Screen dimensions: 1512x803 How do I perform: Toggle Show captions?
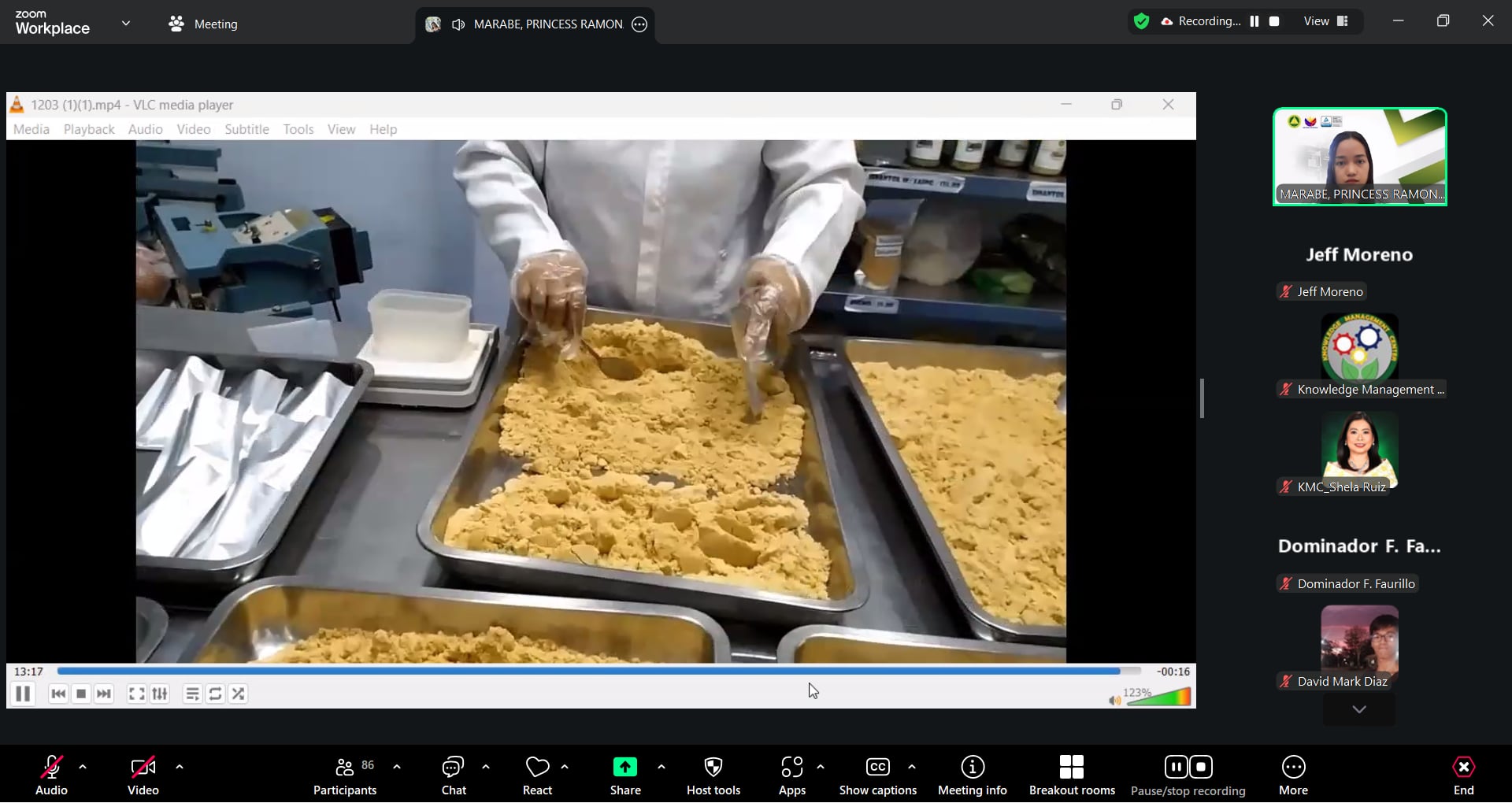click(877, 775)
